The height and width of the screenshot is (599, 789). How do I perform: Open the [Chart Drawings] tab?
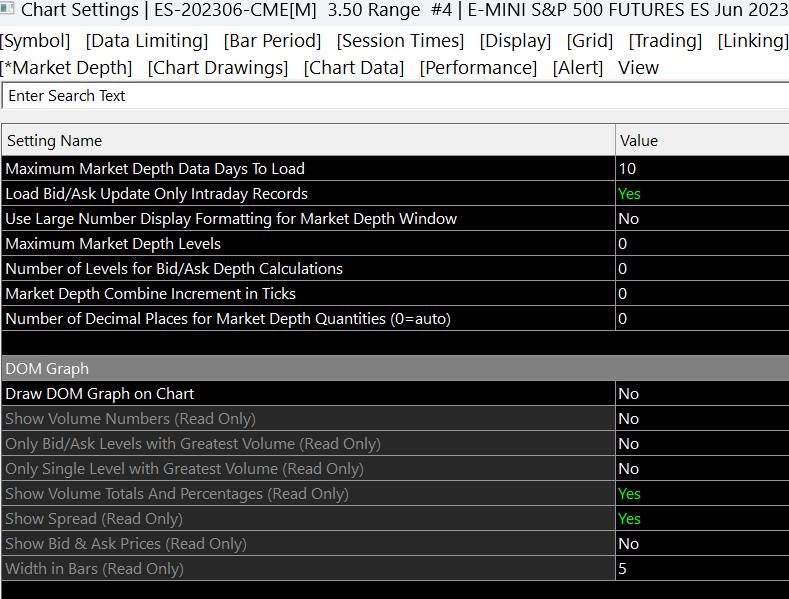(x=218, y=68)
